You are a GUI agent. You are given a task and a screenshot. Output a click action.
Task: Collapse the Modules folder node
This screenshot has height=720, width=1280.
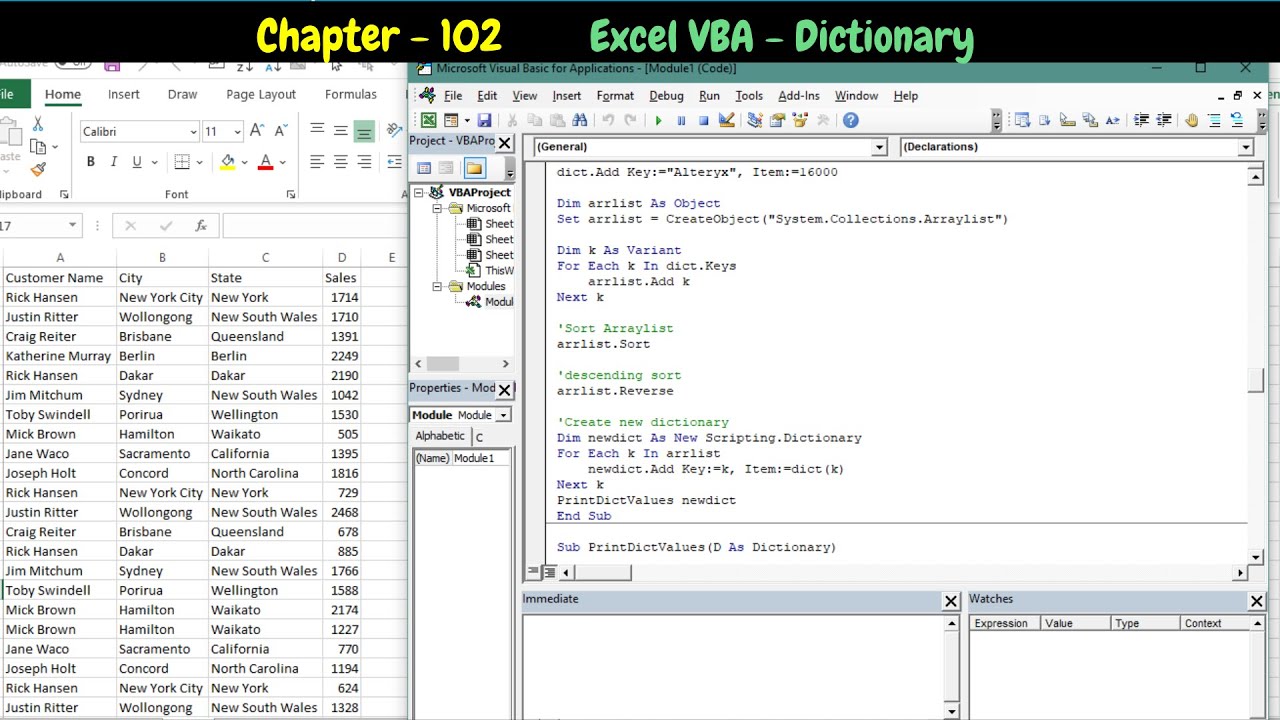[437, 286]
